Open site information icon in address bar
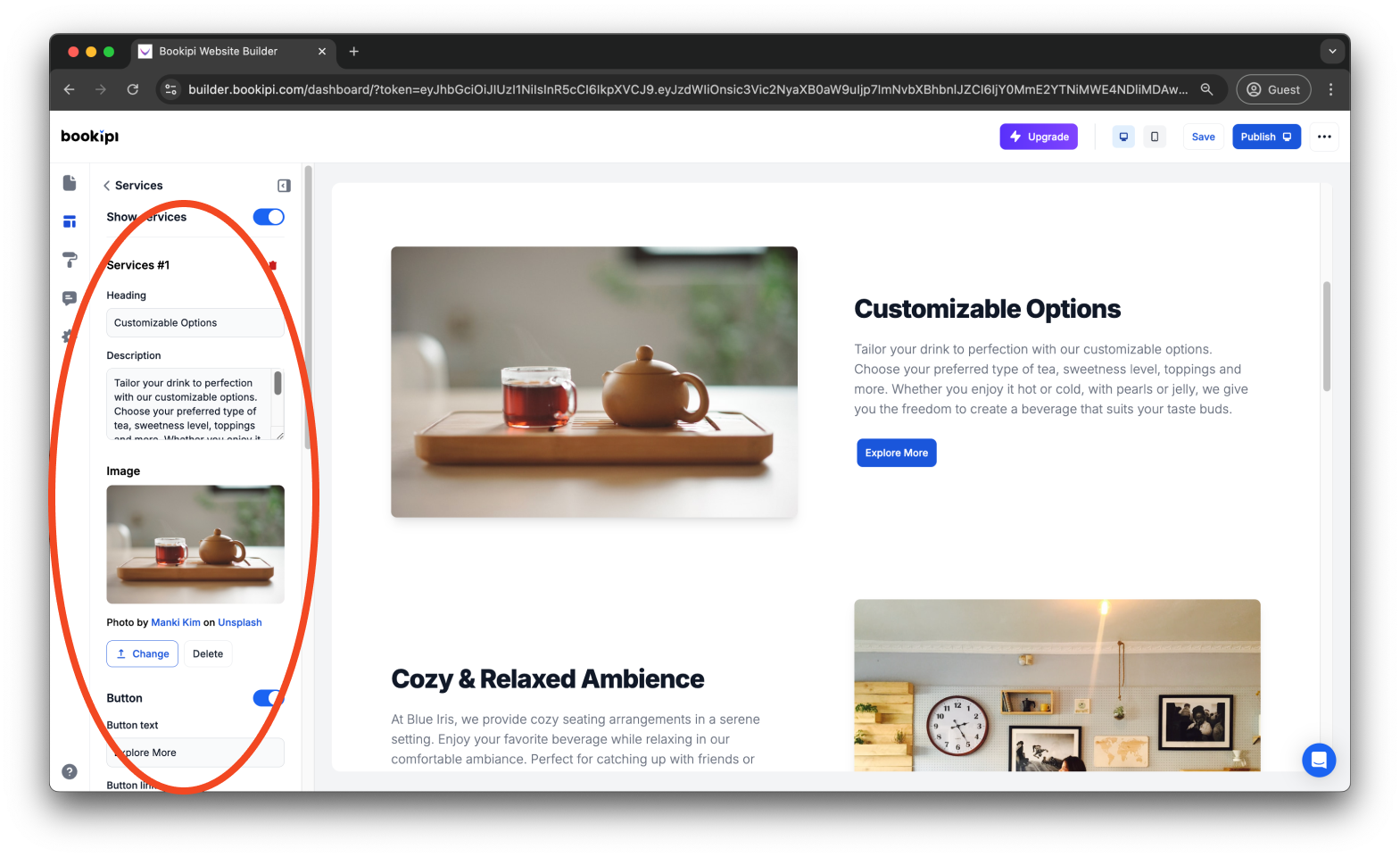1400x857 pixels. point(171,89)
